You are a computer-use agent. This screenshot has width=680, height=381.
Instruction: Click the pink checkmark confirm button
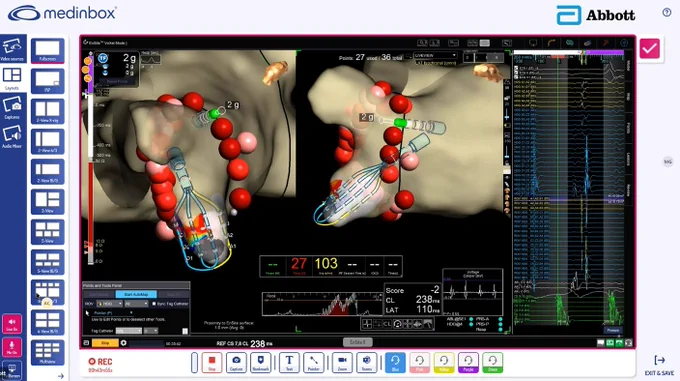pyautogui.click(x=649, y=49)
